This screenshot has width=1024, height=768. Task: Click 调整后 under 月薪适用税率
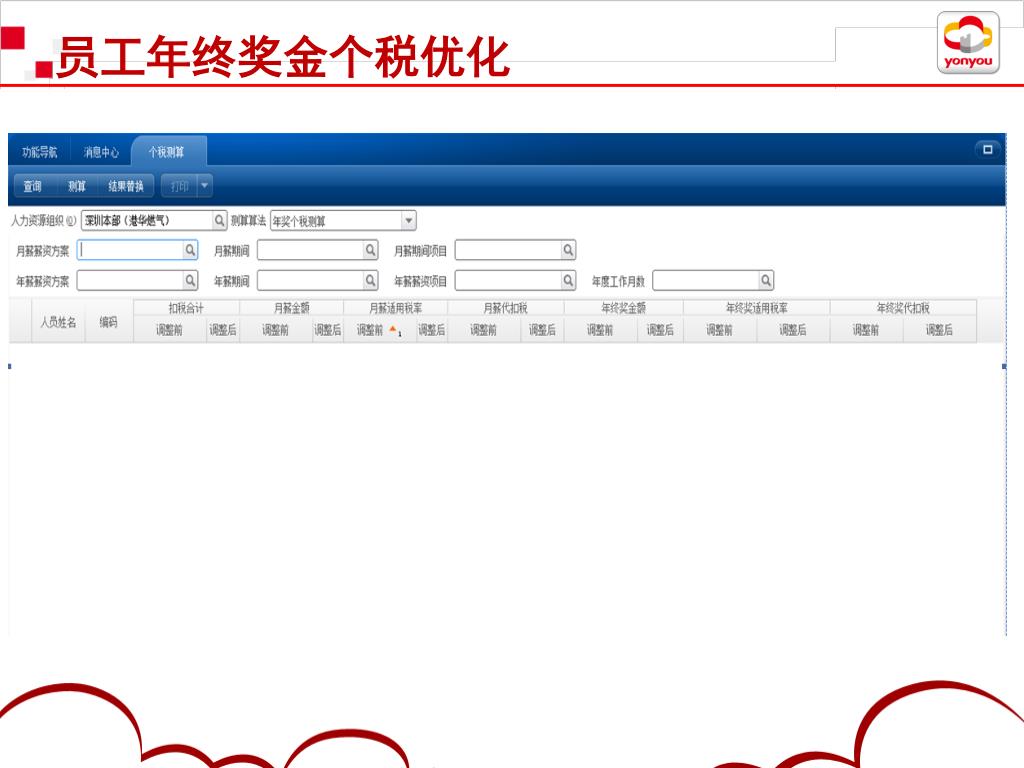(x=432, y=330)
